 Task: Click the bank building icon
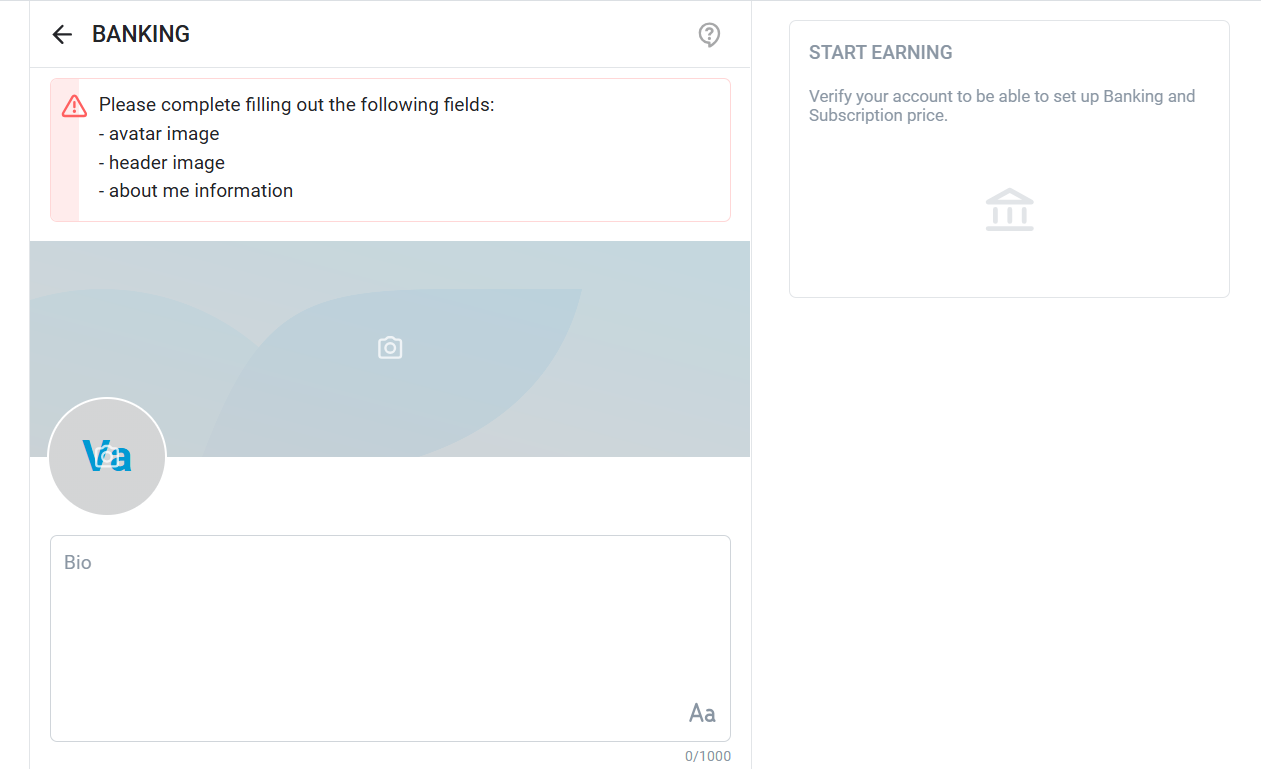(1009, 210)
